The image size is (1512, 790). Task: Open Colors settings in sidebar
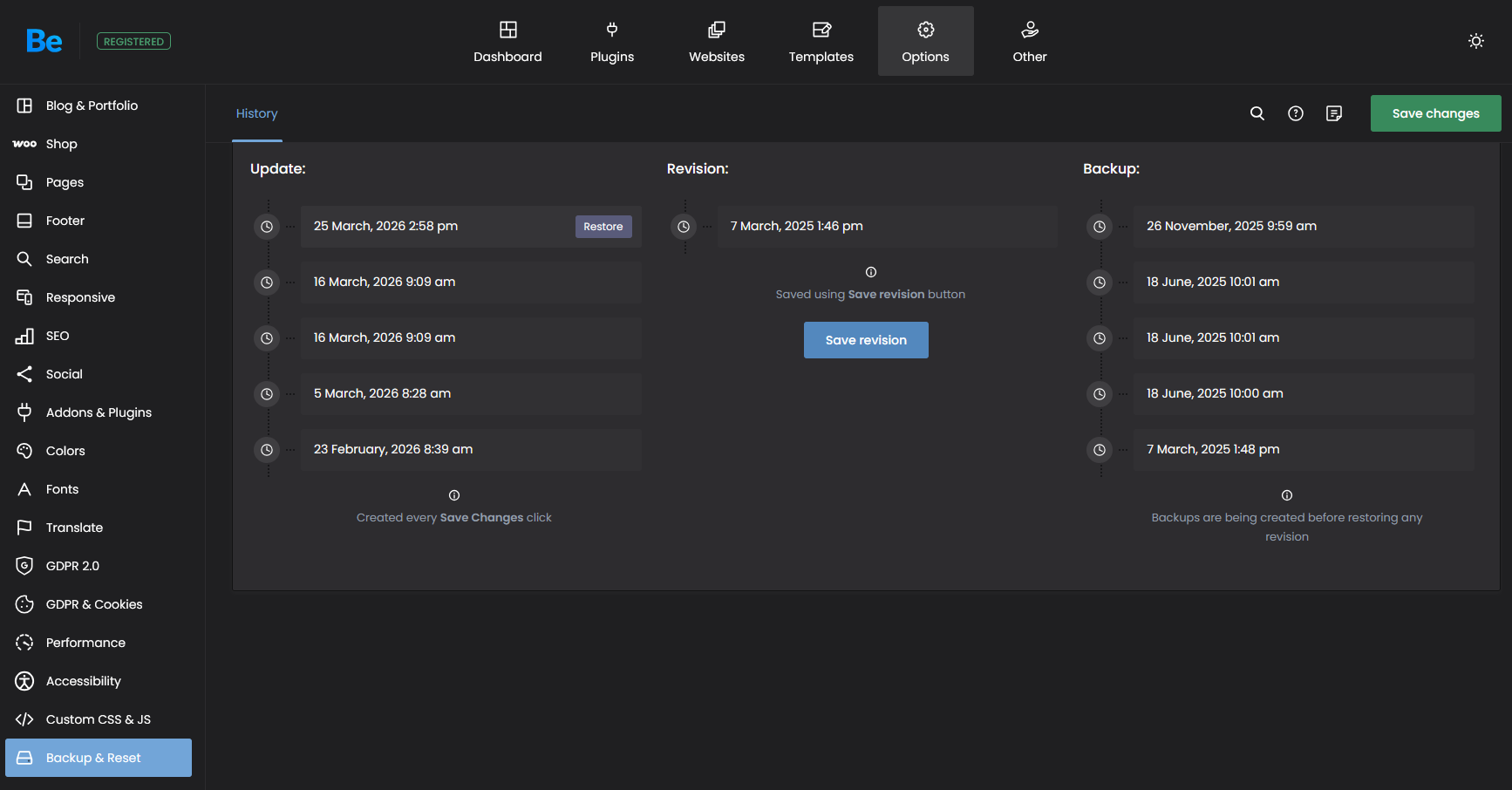(x=65, y=451)
